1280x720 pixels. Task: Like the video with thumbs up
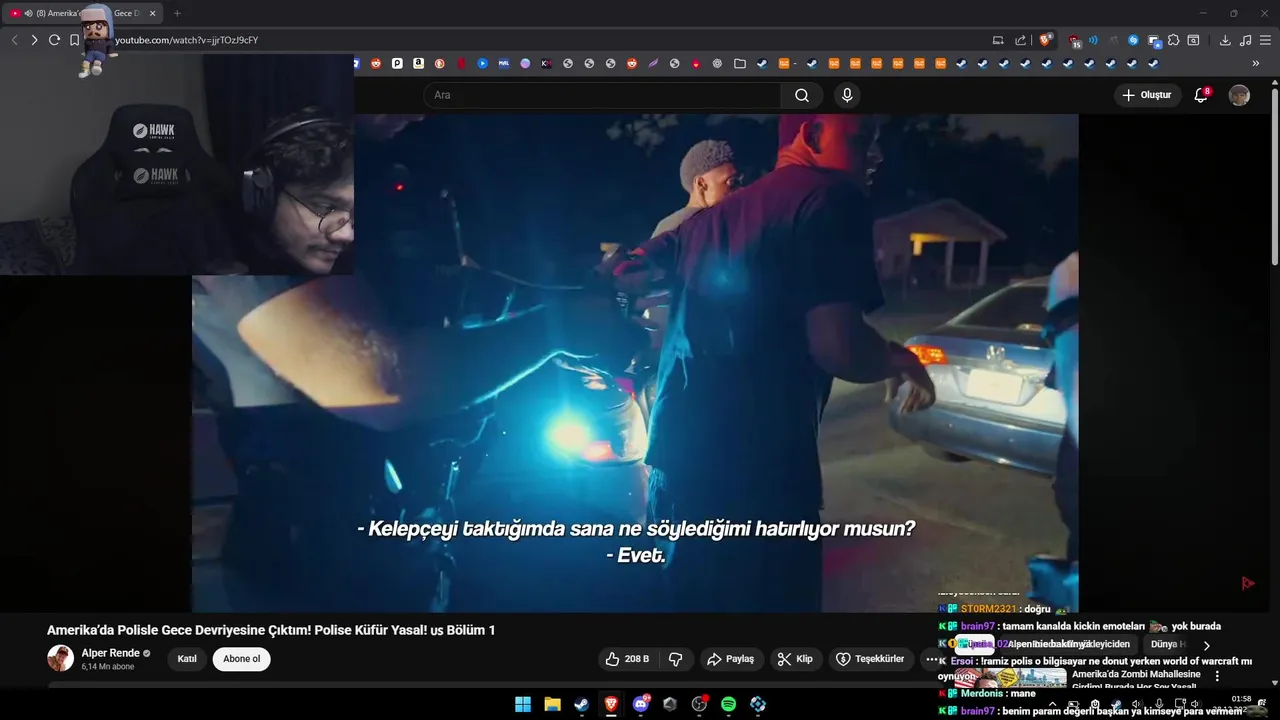[x=627, y=659]
